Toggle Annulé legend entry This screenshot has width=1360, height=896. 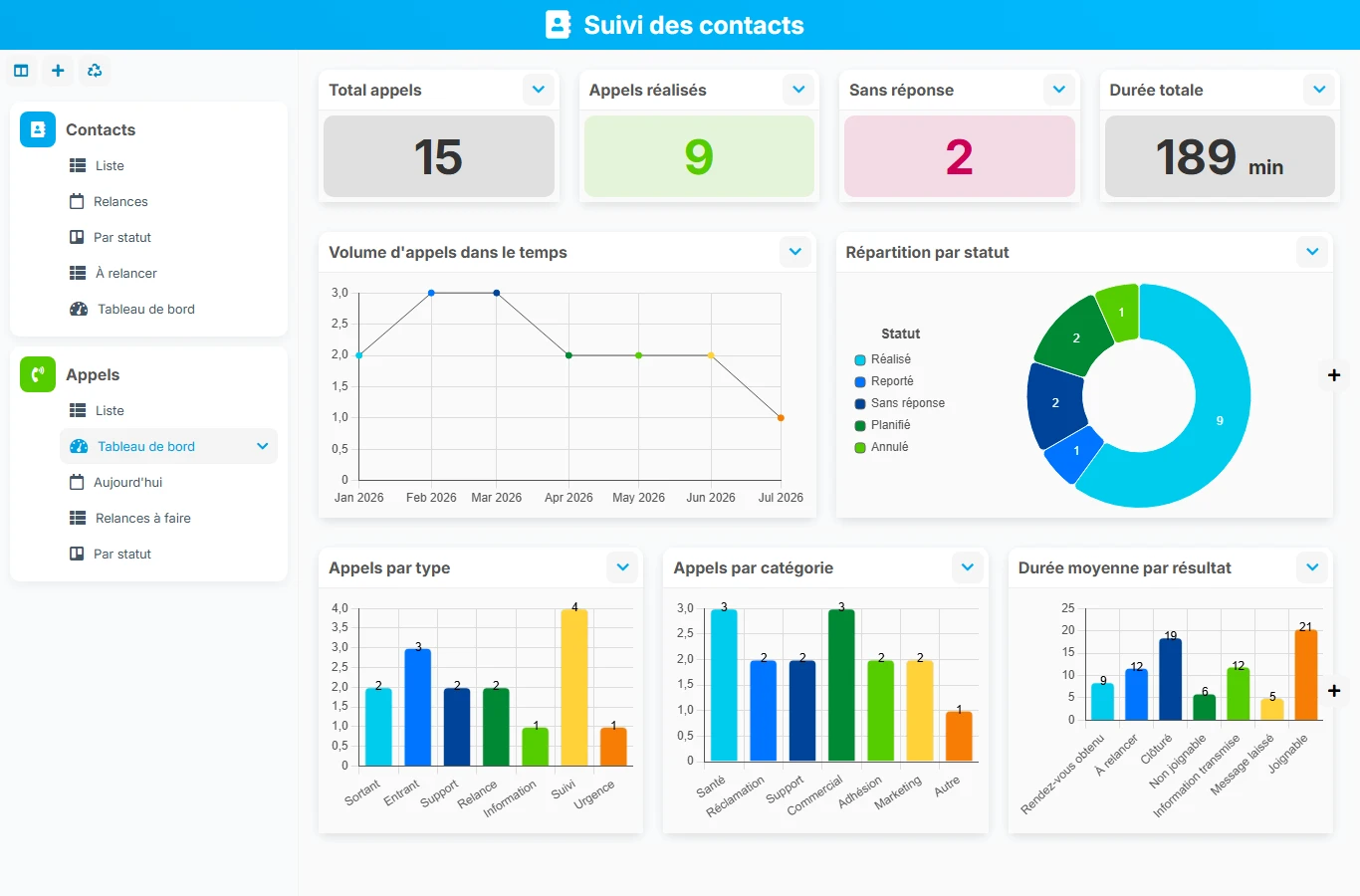pyautogui.click(x=882, y=447)
